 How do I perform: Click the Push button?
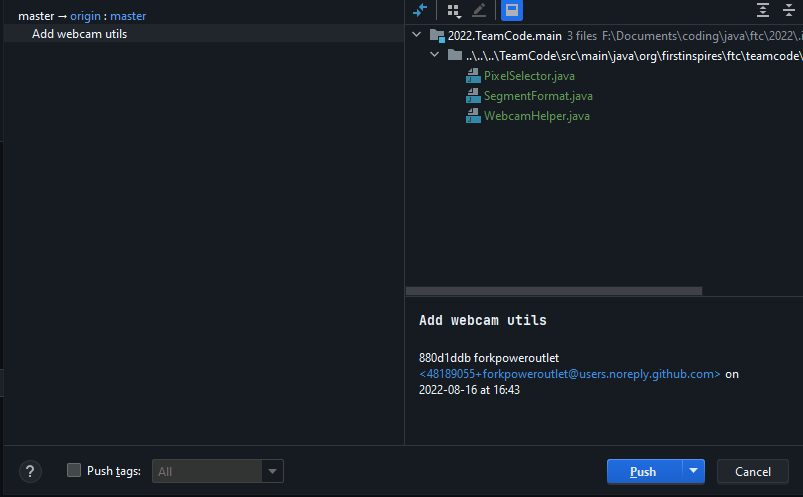[x=644, y=471]
